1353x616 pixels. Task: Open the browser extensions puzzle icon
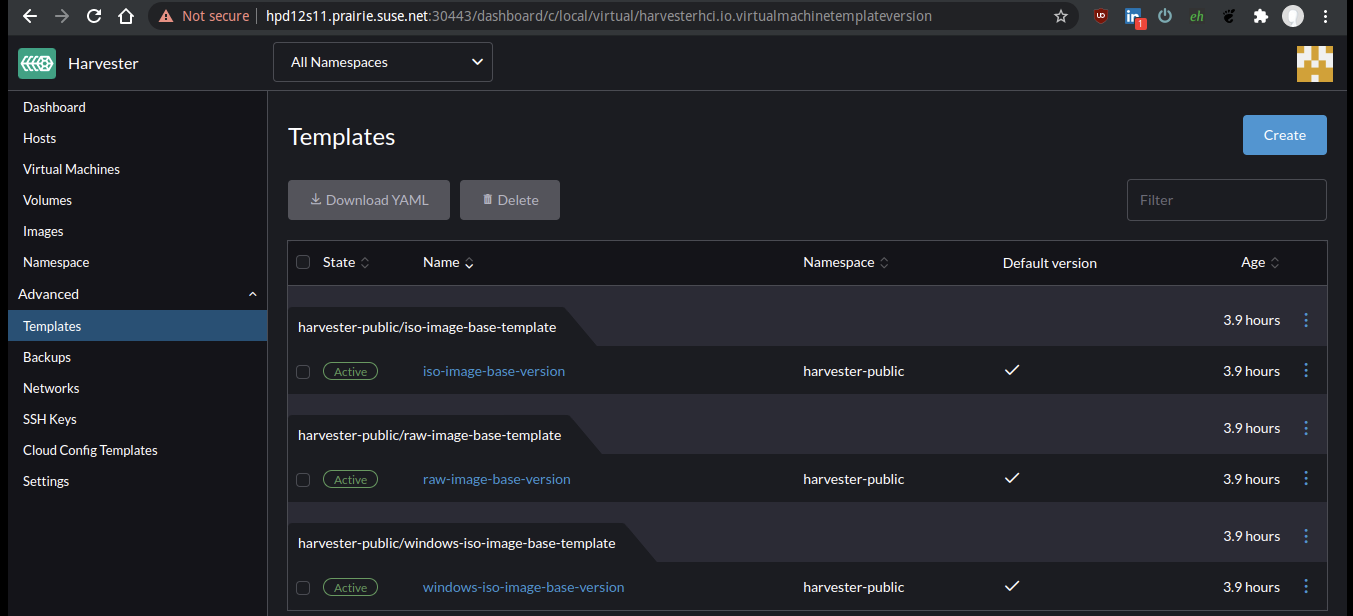pos(1260,16)
